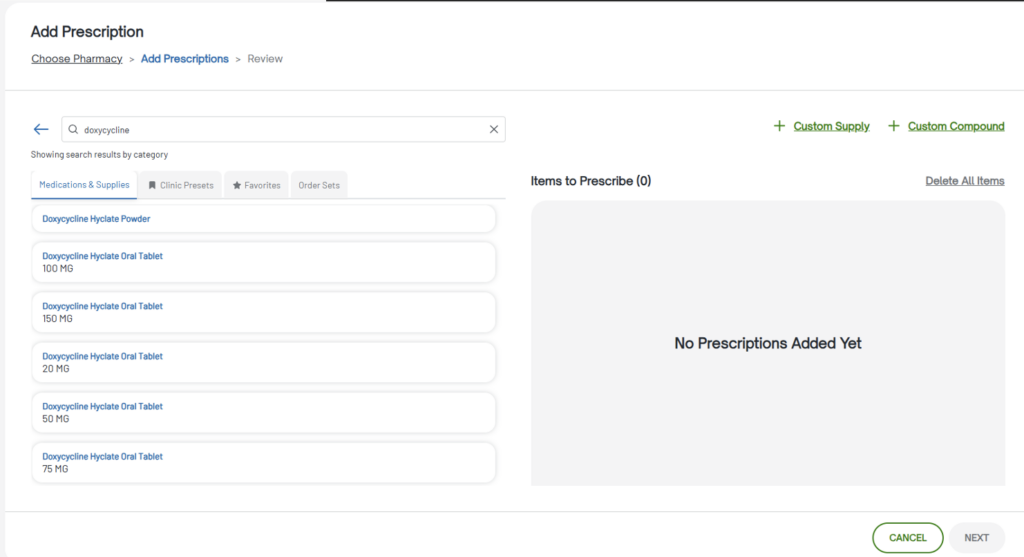Click the back arrow beside search box

click(x=41, y=129)
